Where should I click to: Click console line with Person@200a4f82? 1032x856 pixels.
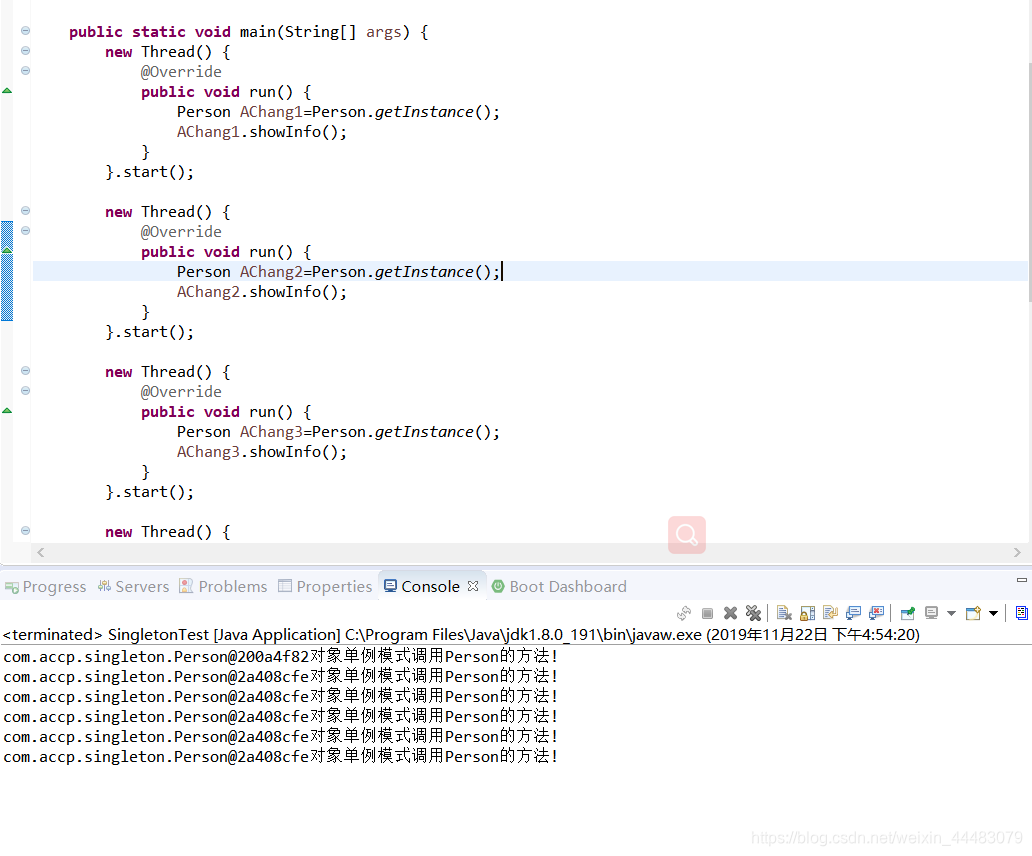[281, 656]
